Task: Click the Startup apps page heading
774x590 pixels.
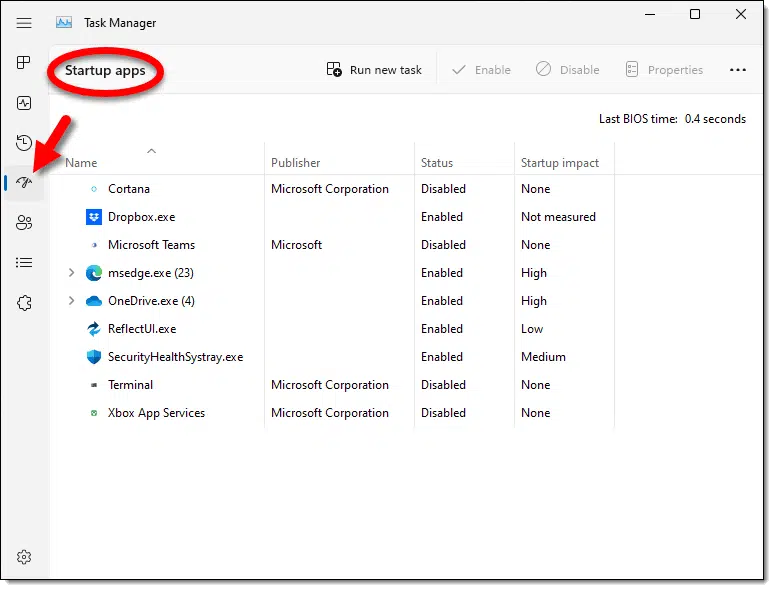Action: [x=105, y=71]
